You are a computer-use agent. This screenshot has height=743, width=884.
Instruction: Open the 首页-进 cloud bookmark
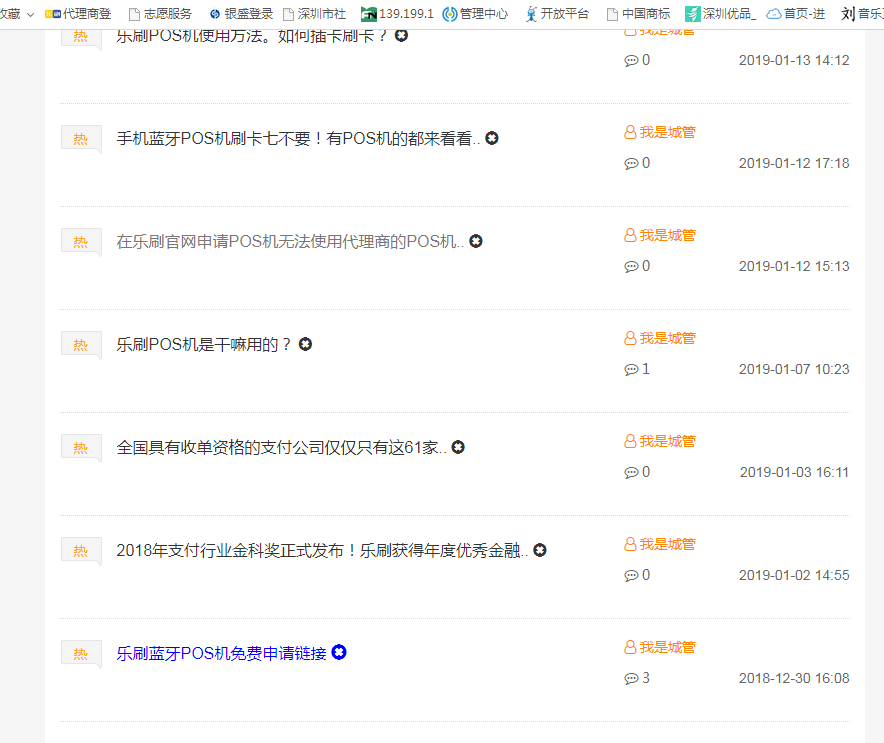tap(796, 14)
